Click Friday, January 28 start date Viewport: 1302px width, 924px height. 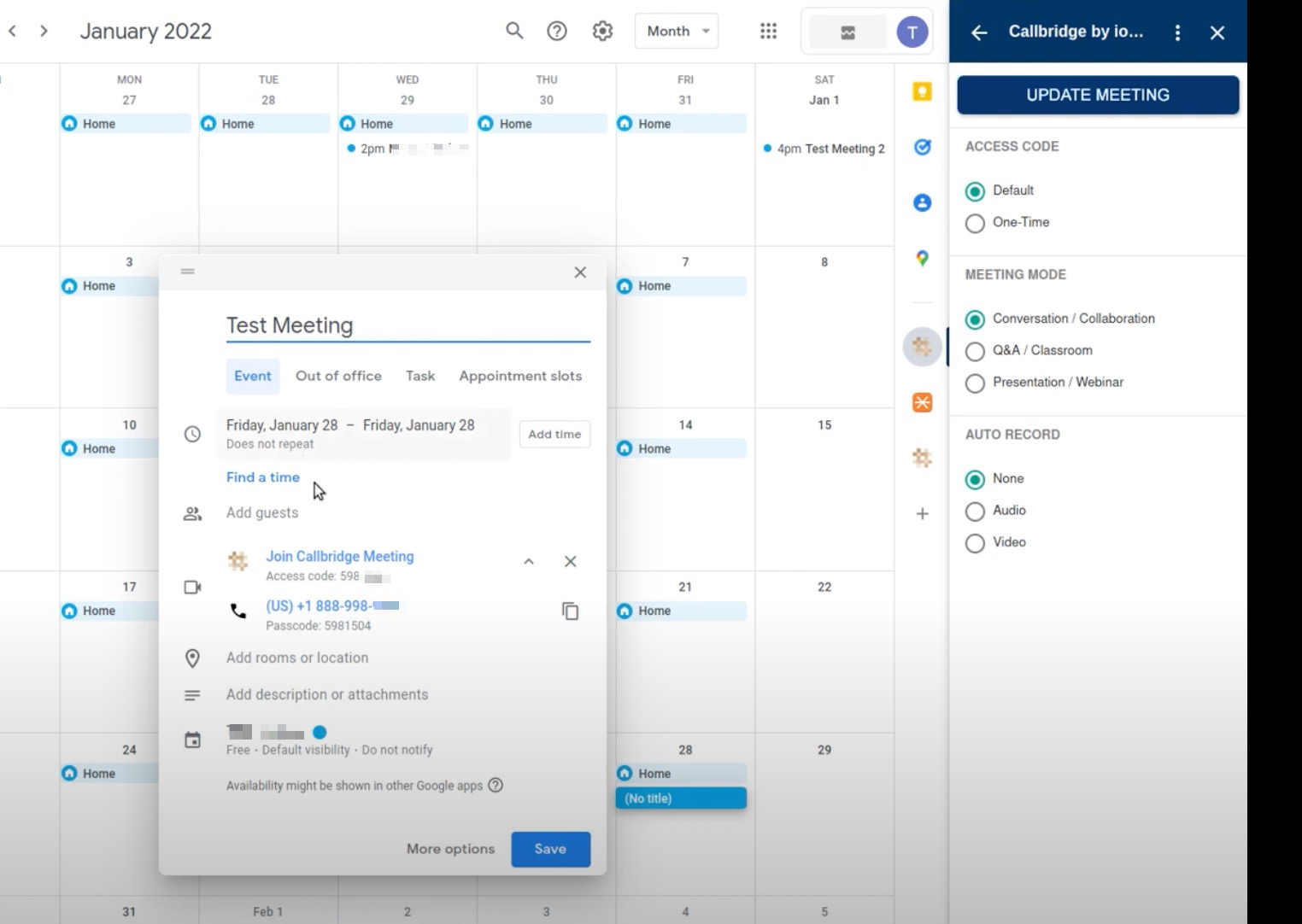[282, 425]
